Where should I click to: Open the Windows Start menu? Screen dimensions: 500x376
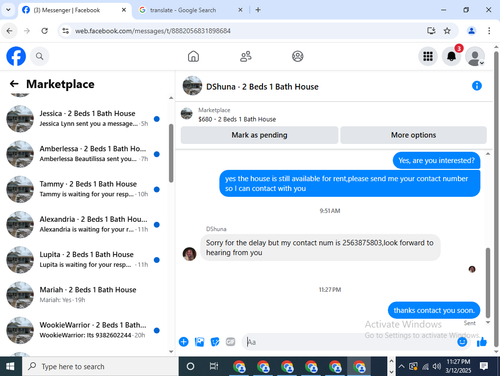10,366
